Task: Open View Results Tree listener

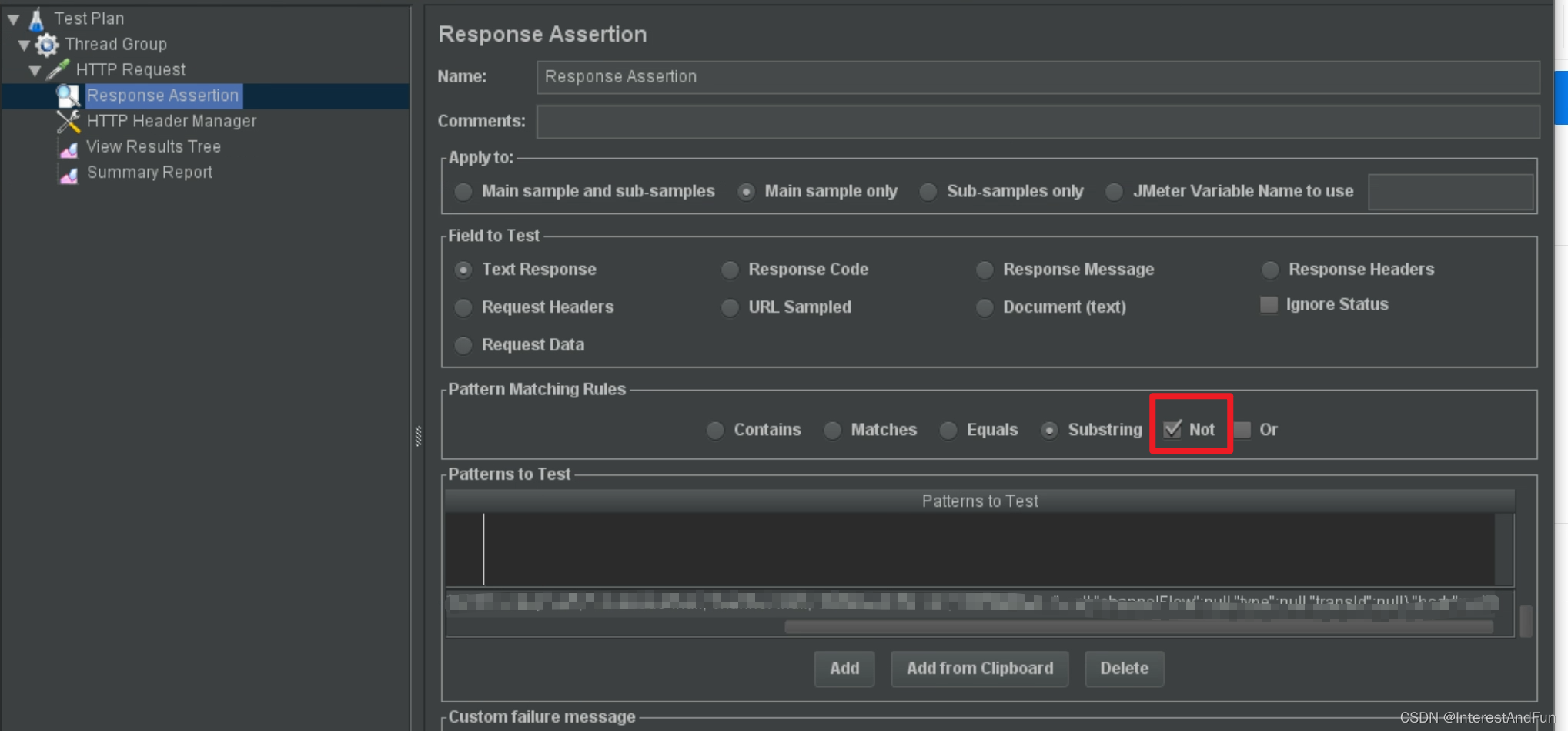Action: pos(153,146)
